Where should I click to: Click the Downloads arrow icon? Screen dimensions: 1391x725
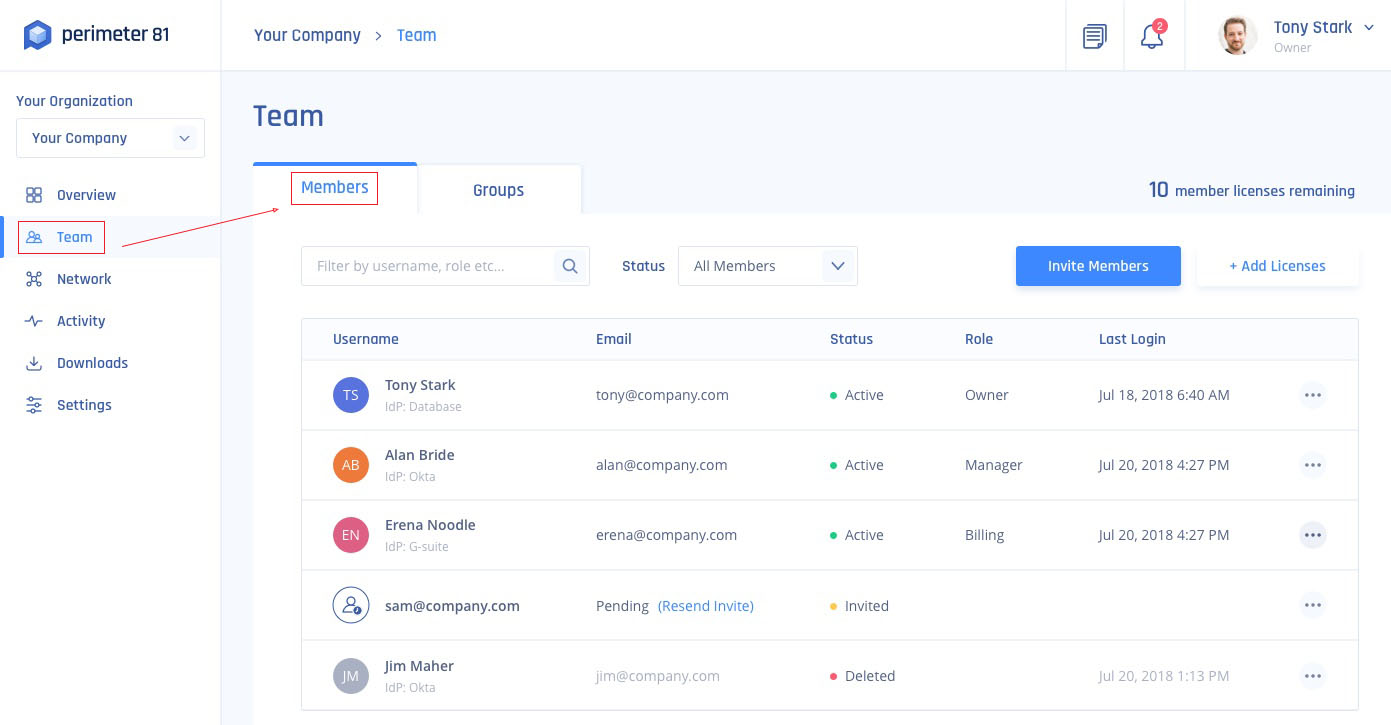[x=34, y=363]
